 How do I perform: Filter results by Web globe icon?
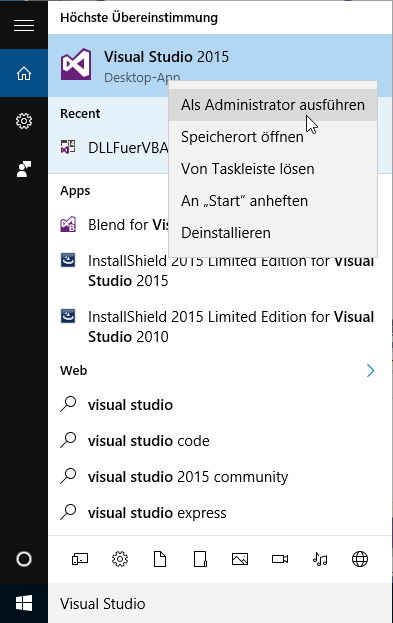click(x=360, y=559)
